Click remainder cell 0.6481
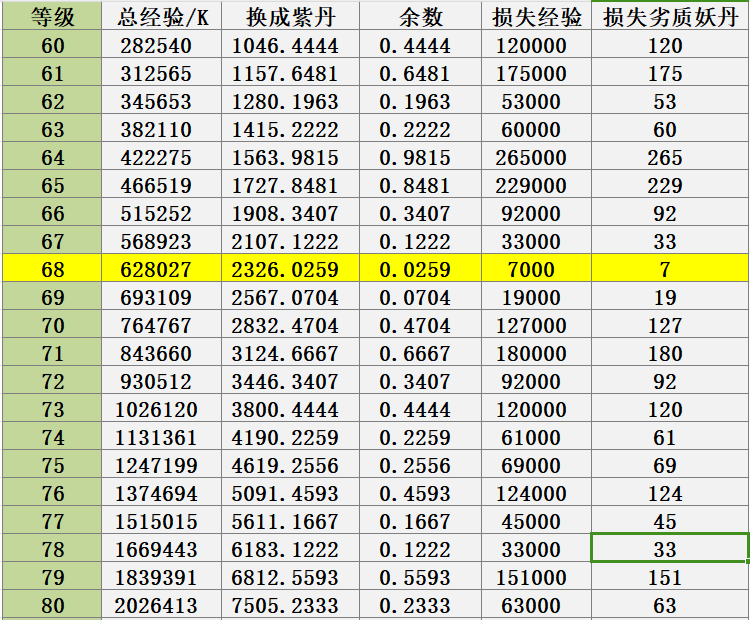The image size is (750, 620). pos(420,73)
